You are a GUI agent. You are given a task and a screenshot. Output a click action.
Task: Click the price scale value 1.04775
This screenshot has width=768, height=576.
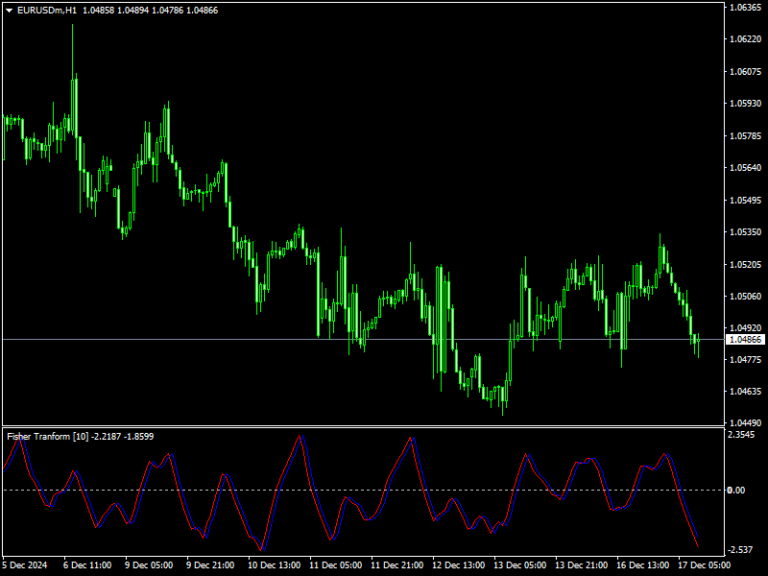(745, 360)
